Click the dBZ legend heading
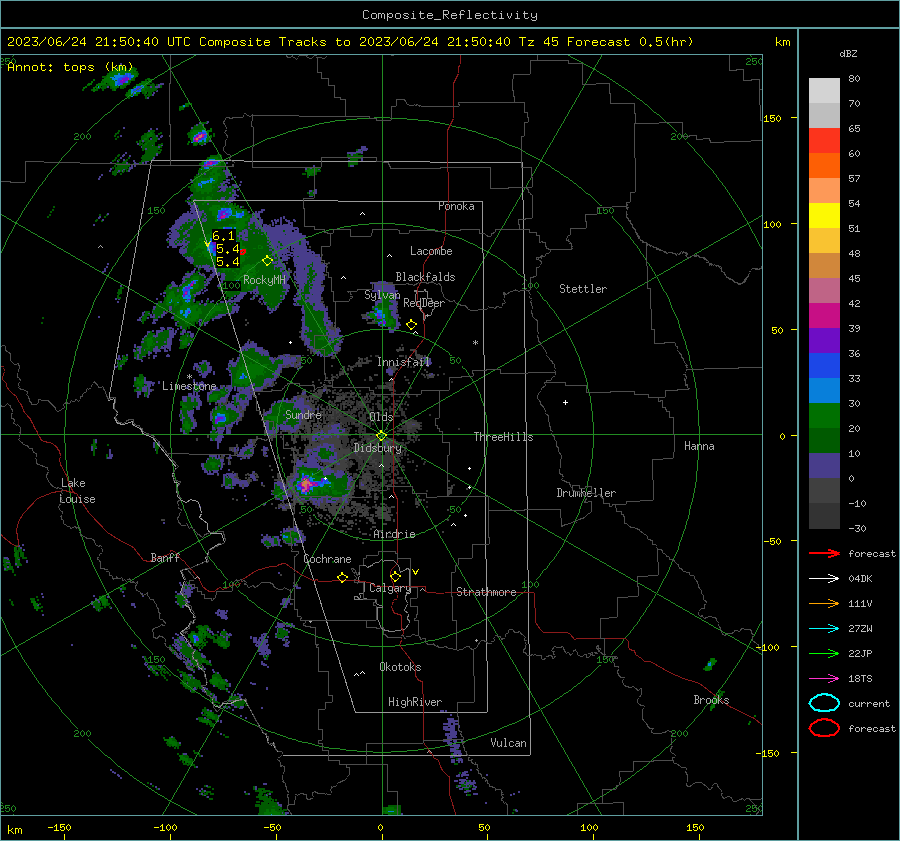The image size is (900, 841). [x=848, y=53]
